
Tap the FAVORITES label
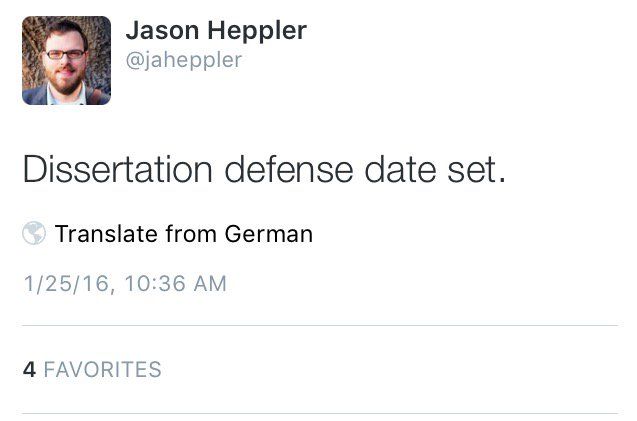[102, 369]
